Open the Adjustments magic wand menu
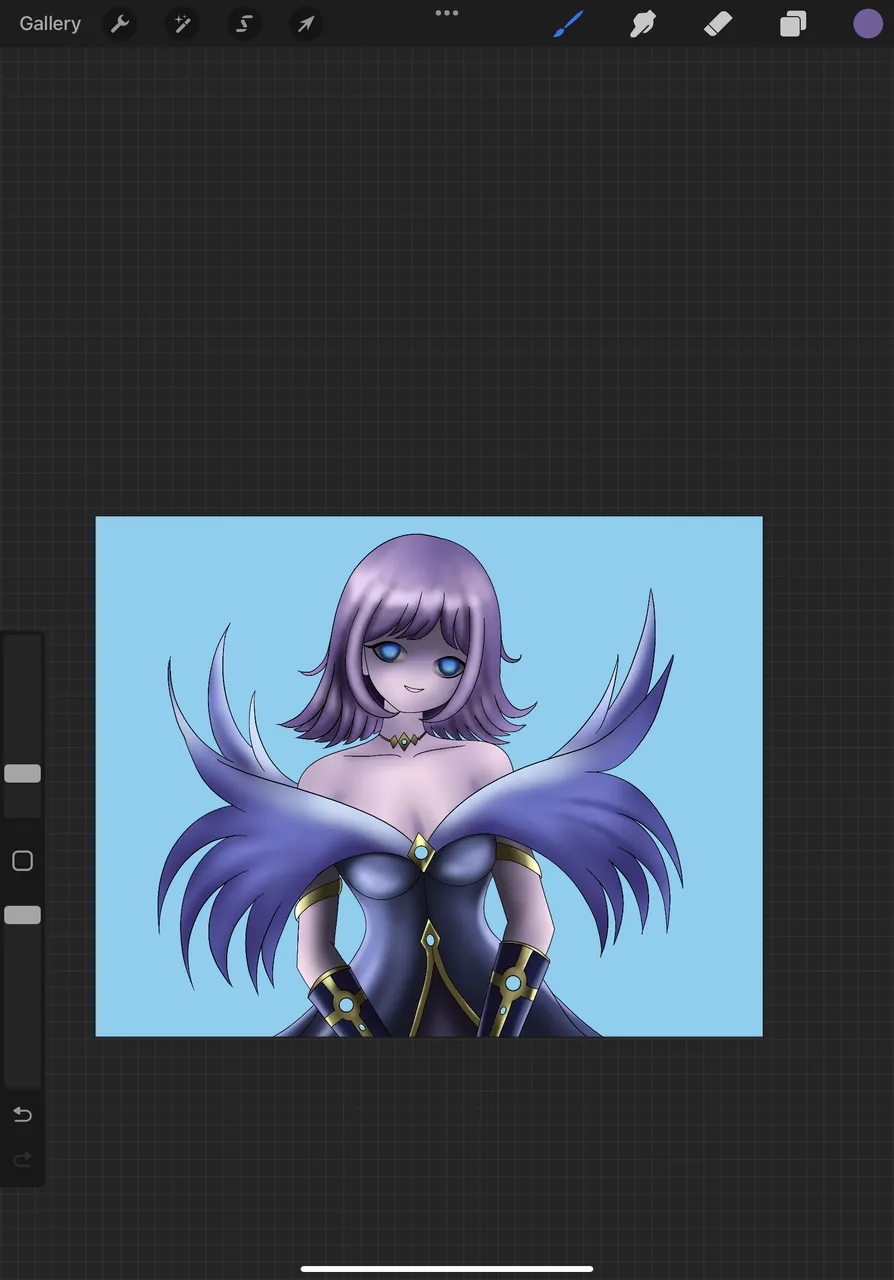This screenshot has height=1280, width=894. (182, 24)
